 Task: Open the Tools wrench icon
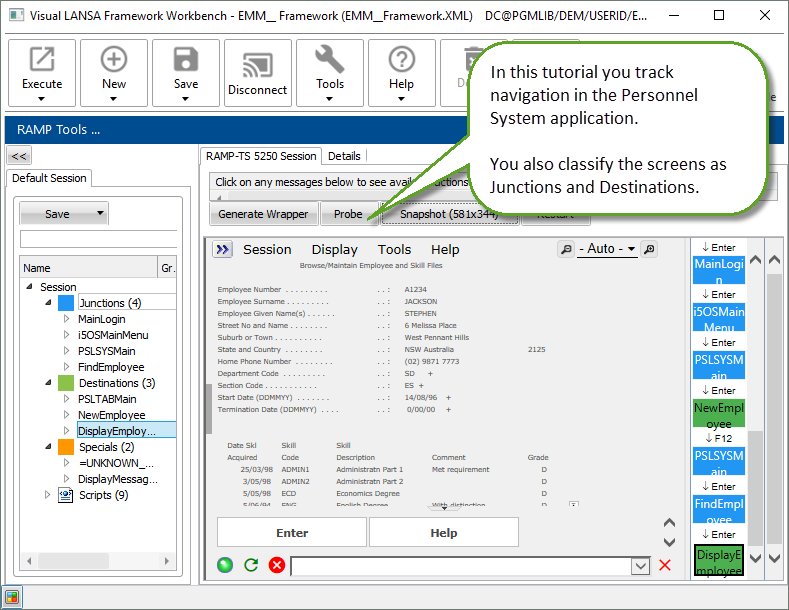[330, 60]
